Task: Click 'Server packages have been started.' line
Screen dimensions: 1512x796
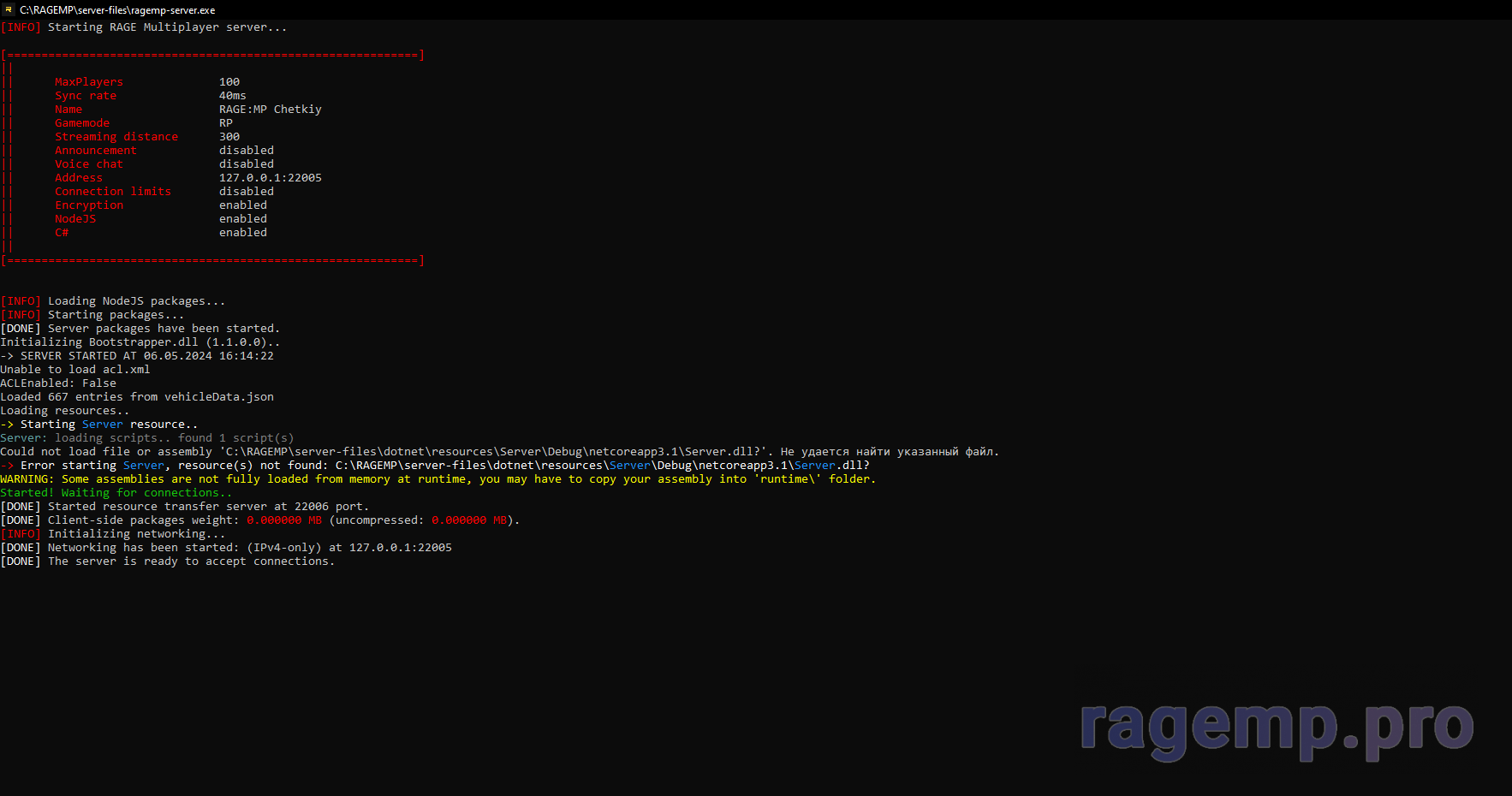Action: 140,329
